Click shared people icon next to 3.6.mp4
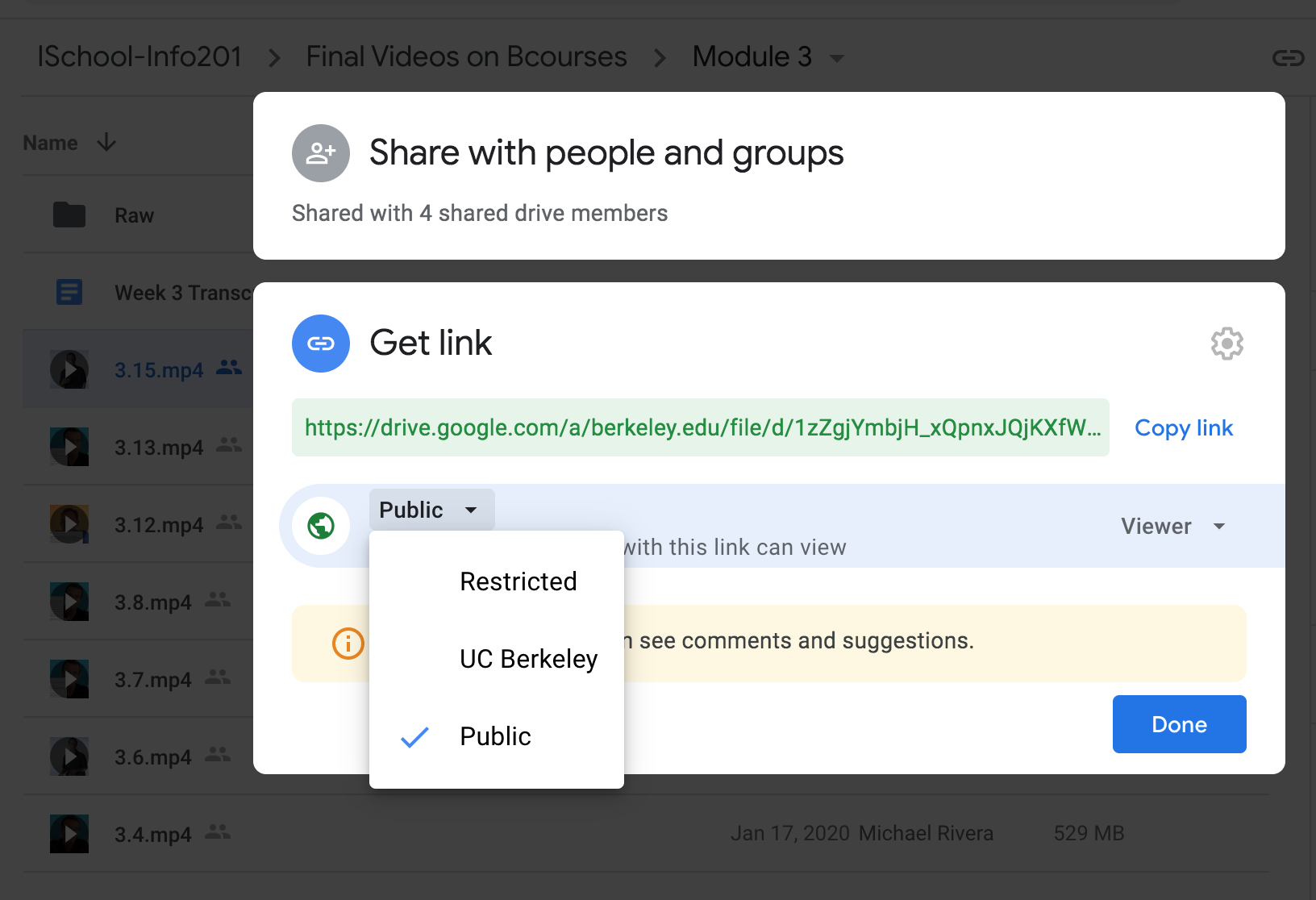1316x900 pixels. (218, 754)
